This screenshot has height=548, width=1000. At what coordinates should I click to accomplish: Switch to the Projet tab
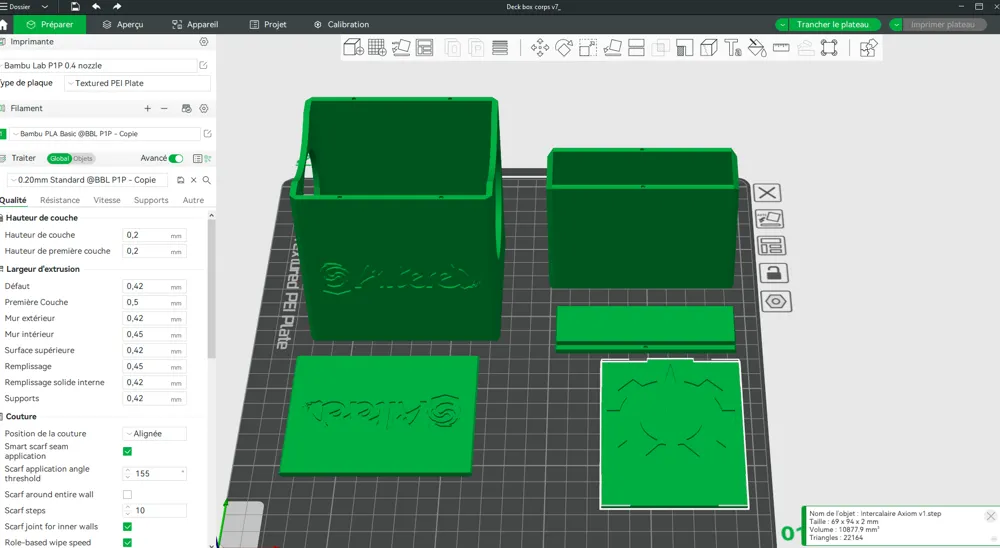coord(268,24)
